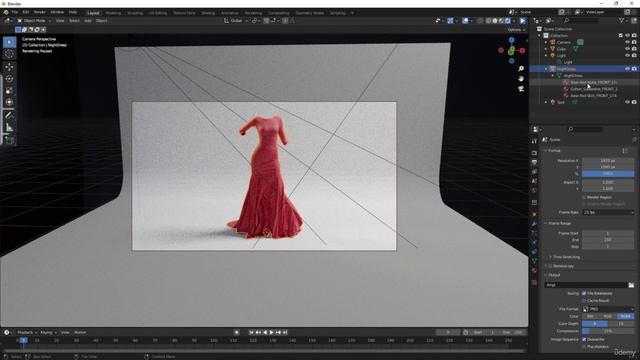The height and width of the screenshot is (360, 640).
Task: Toggle Light object visibility eye
Action: 627,55
